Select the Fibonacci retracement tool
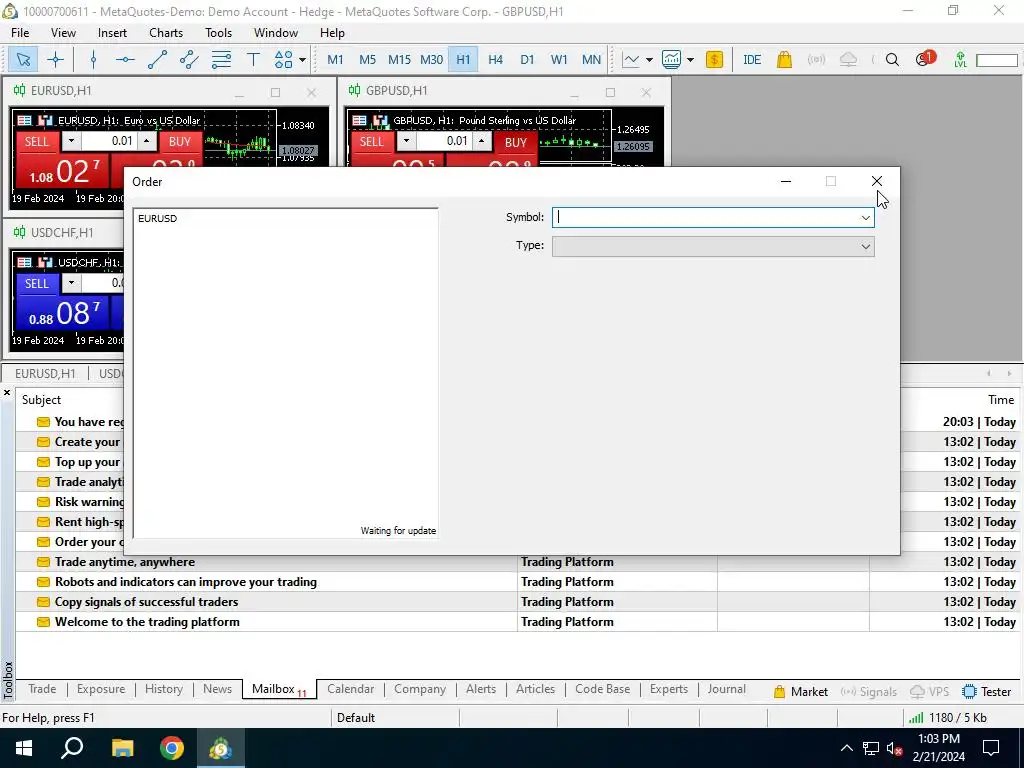1024x768 pixels. point(221,59)
